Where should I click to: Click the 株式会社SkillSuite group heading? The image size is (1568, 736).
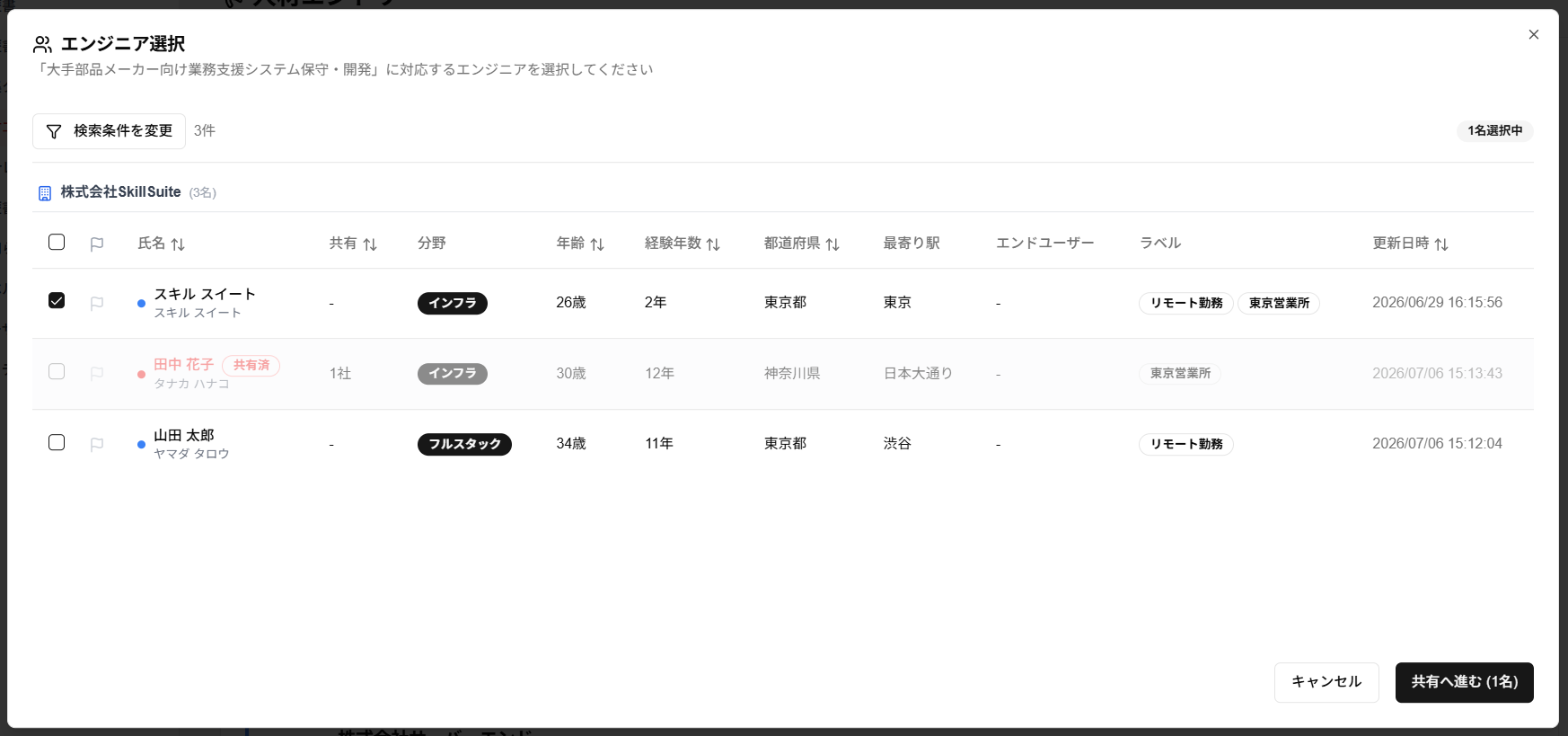pyautogui.click(x=120, y=192)
